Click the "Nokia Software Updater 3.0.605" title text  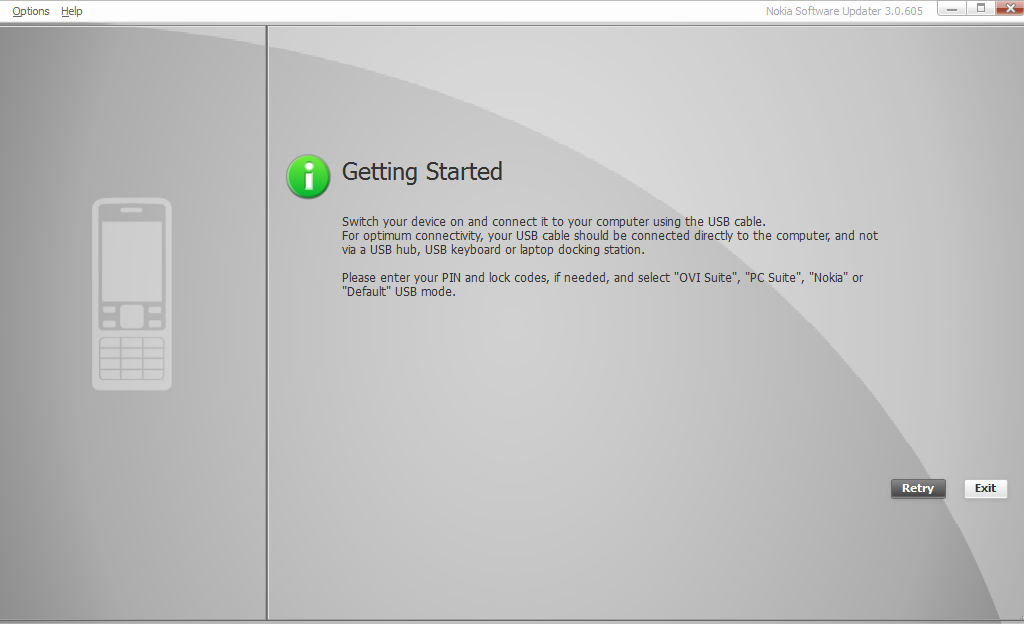point(844,11)
